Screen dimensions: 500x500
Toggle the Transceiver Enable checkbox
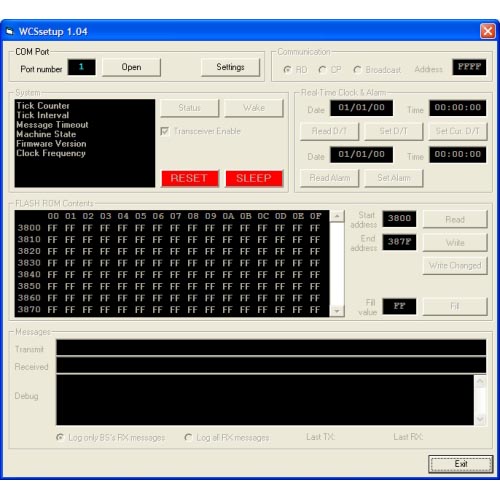pyautogui.click(x=165, y=131)
